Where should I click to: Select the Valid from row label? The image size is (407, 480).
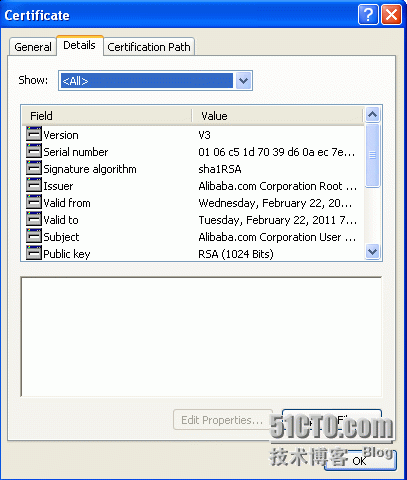67,203
